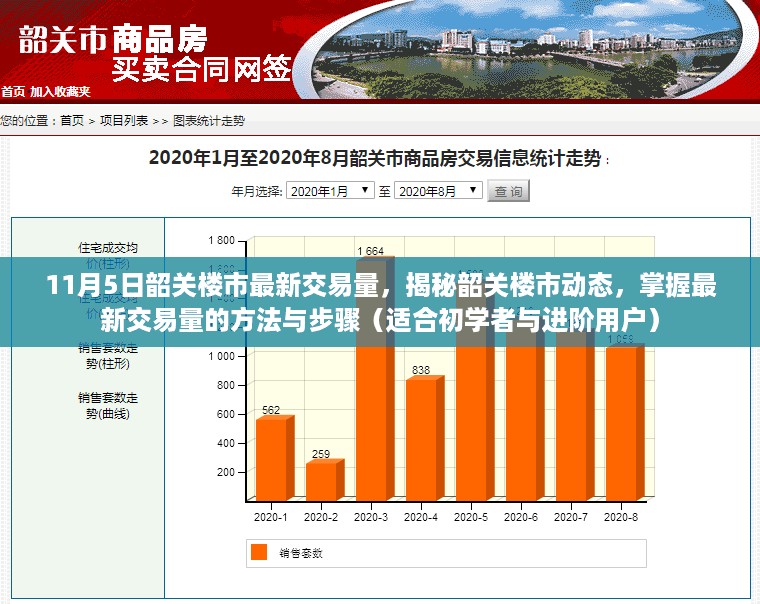The image size is (760, 604).
Task: Click the overlay headline about 11月5日韶关楼市
Action: (x=380, y=303)
